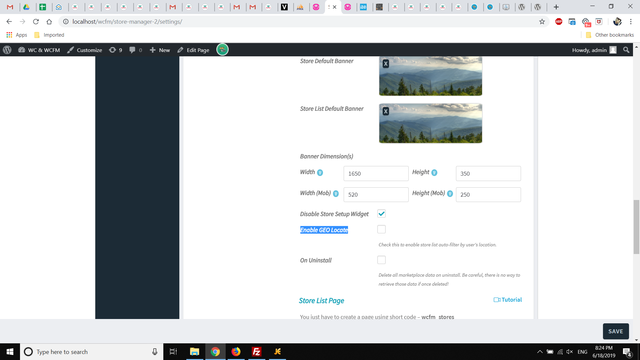Image resolution: width=640 pixels, height=360 pixels.
Task: Open File Explorer from the taskbar
Action: click(194, 351)
